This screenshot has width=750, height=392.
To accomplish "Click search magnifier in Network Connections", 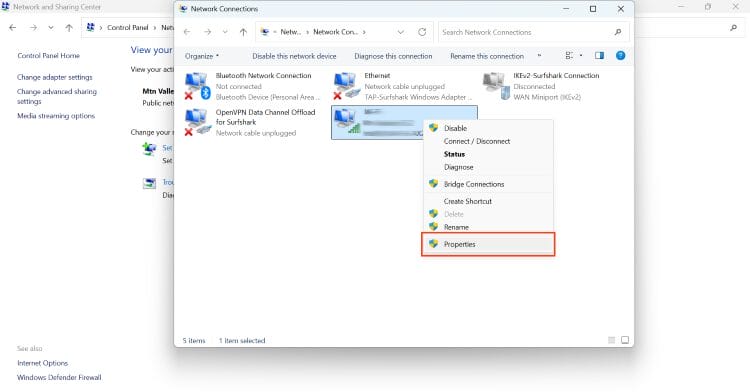I will [618, 32].
